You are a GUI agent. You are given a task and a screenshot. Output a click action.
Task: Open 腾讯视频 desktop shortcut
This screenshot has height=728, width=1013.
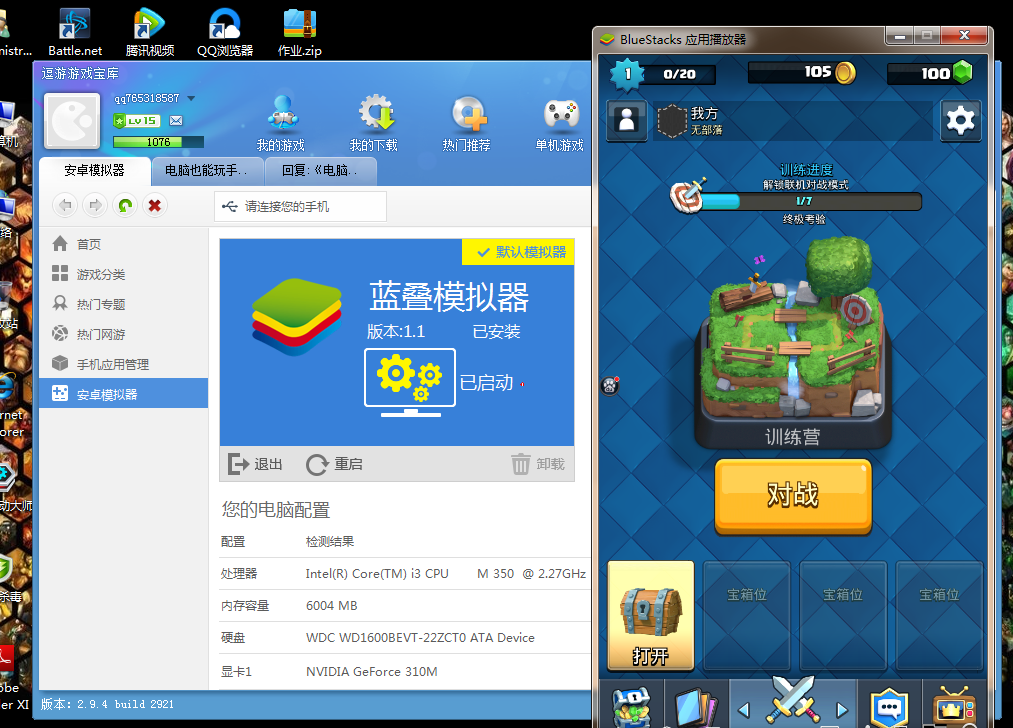(x=149, y=32)
